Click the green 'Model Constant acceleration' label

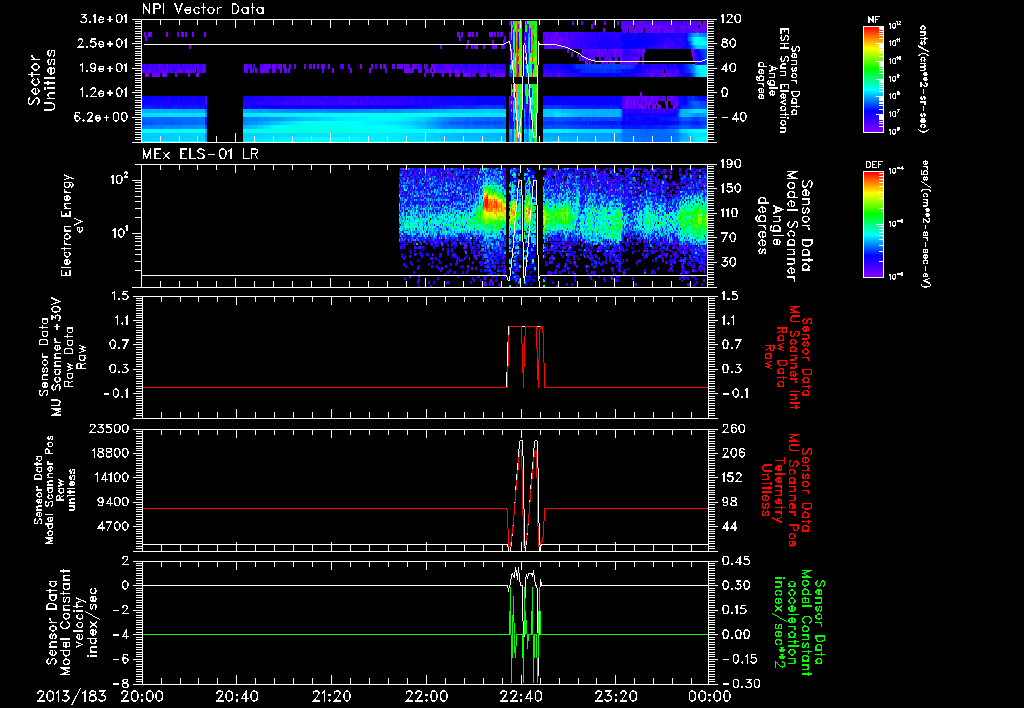tap(798, 622)
